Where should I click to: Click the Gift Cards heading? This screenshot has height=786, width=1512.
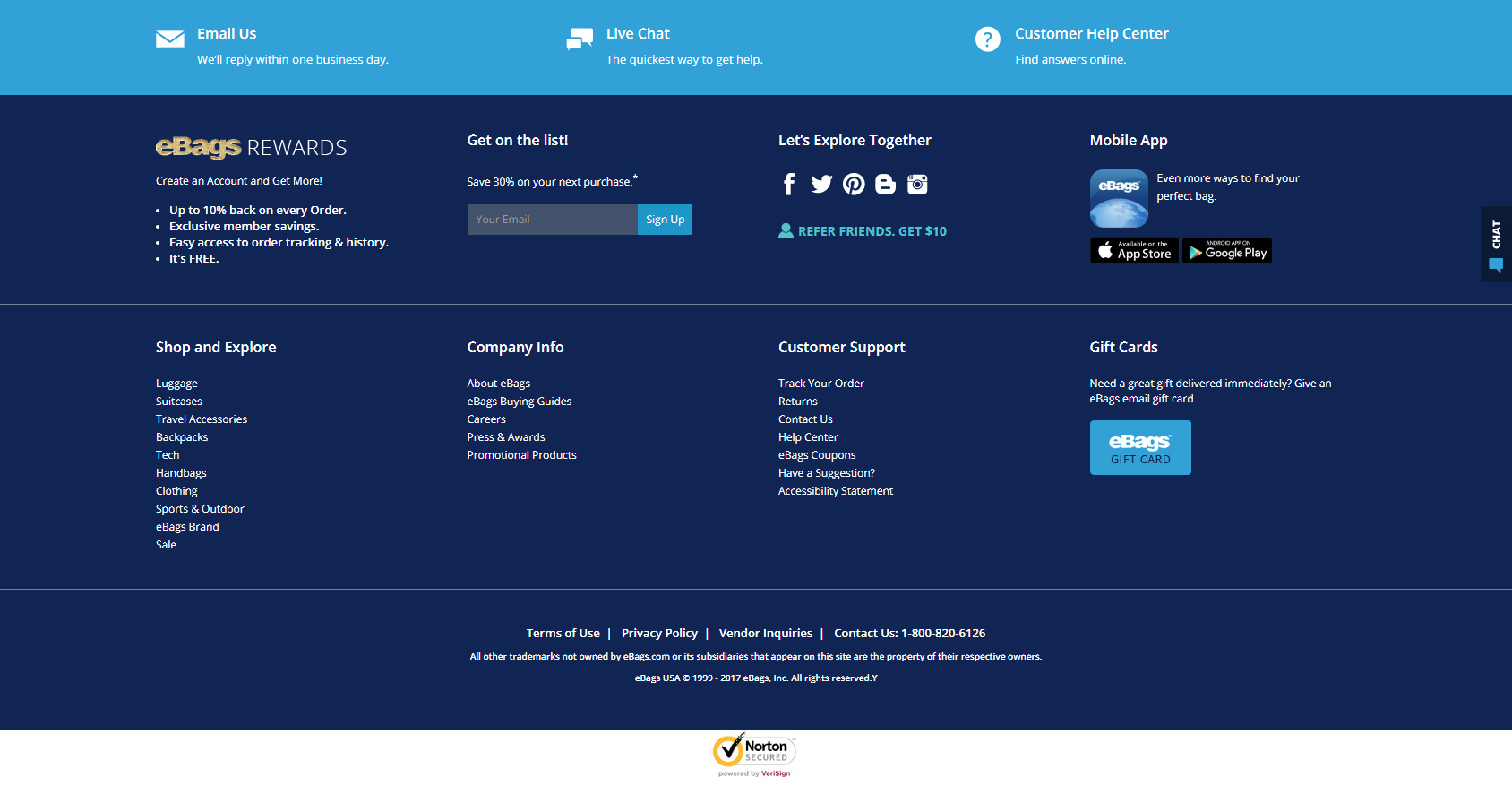point(1124,348)
